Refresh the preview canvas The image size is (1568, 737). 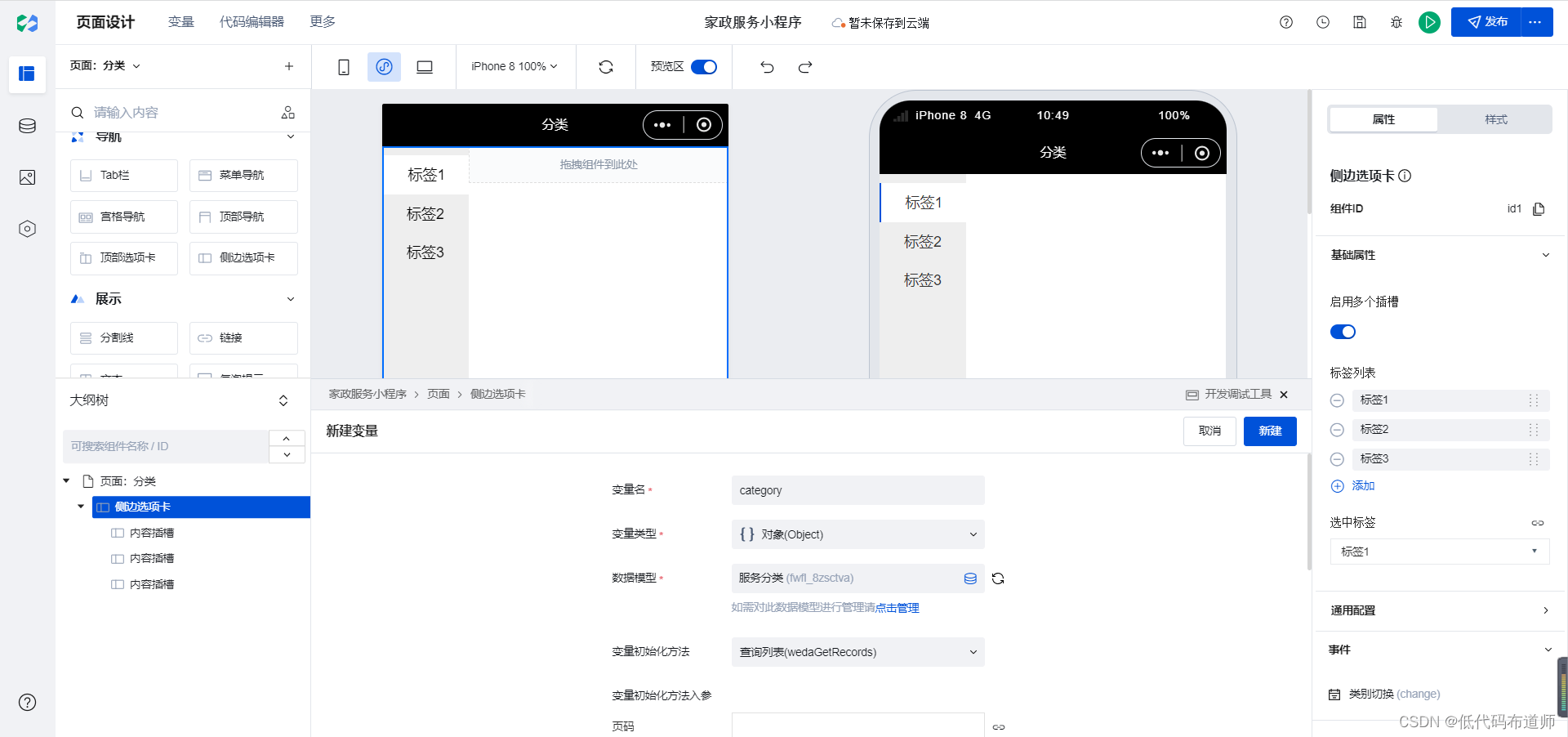click(x=606, y=67)
